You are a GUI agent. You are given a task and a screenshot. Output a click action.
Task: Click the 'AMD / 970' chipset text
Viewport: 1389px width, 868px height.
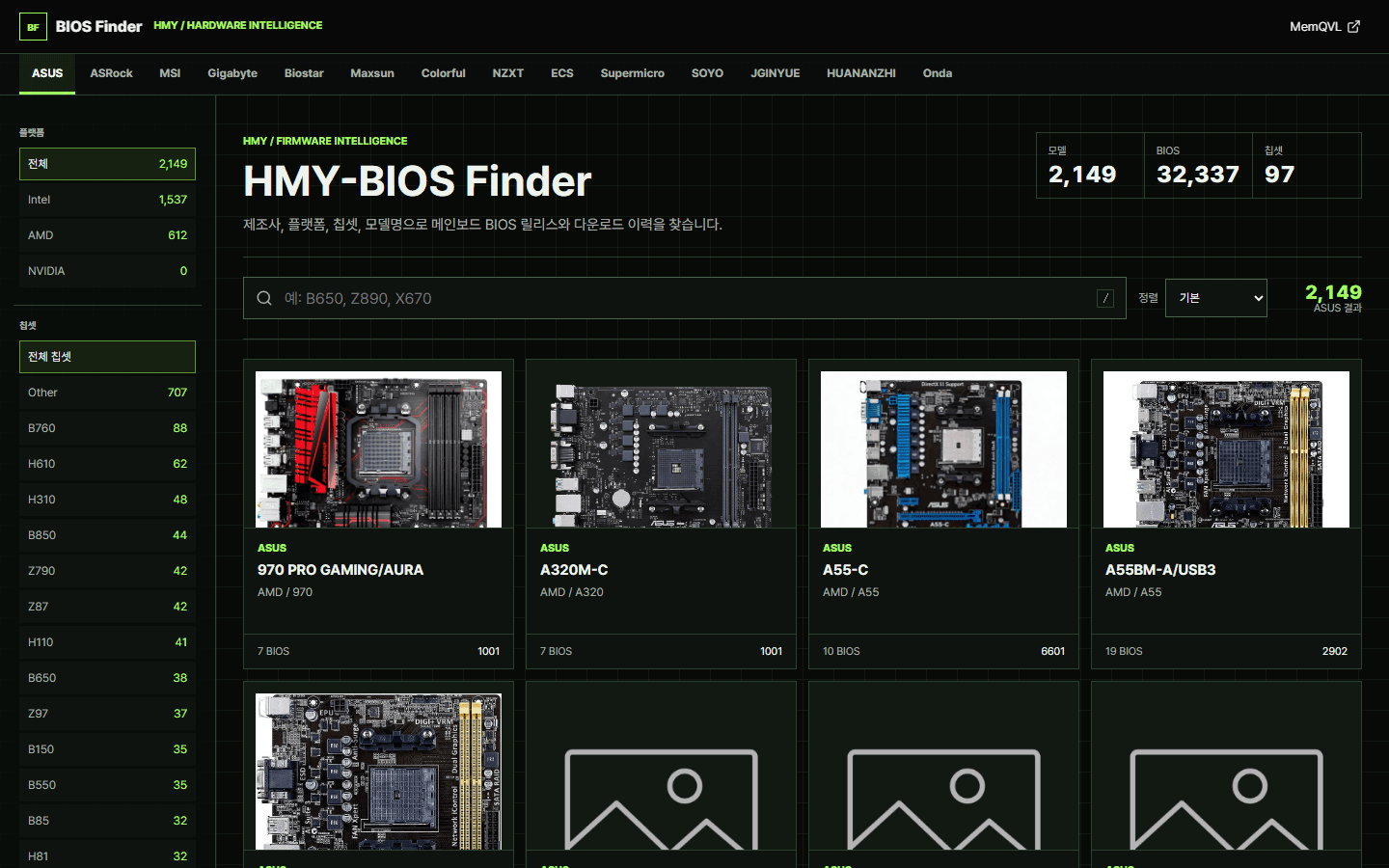(286, 592)
